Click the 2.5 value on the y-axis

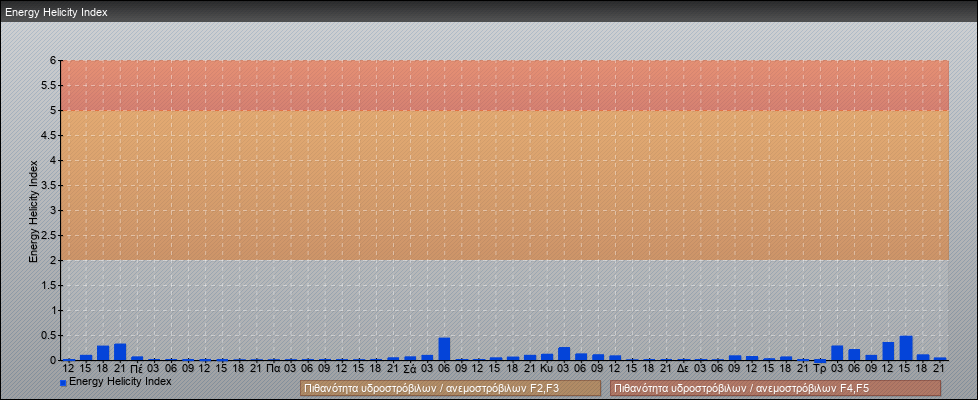(x=49, y=235)
